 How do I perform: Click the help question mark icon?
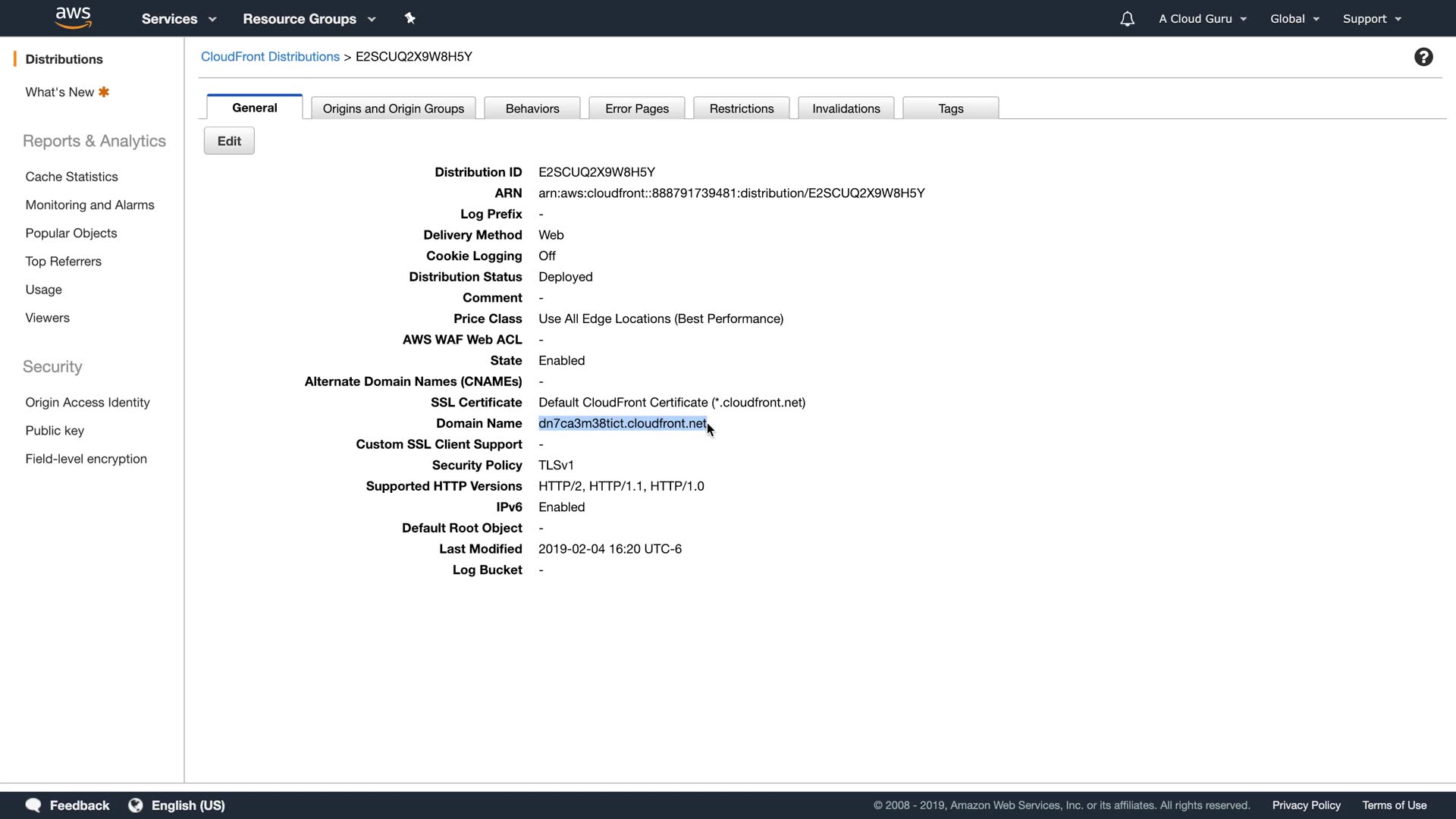click(1423, 58)
